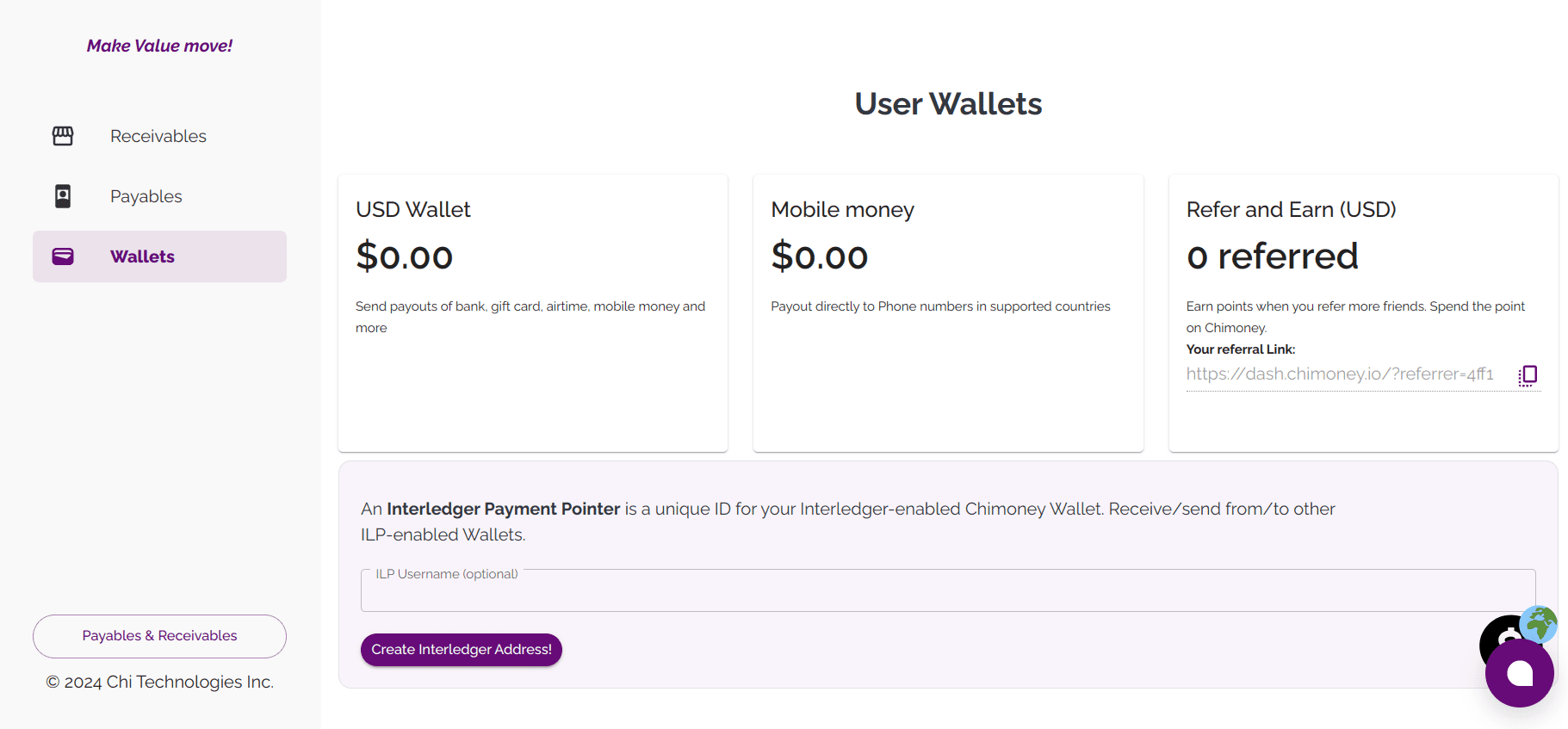Click the Make Value move! tagline

pos(159,46)
